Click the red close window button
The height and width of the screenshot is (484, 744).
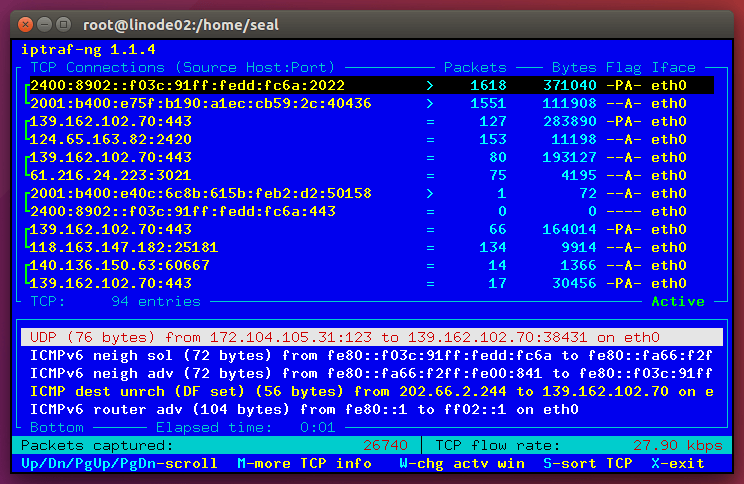[x=26, y=24]
